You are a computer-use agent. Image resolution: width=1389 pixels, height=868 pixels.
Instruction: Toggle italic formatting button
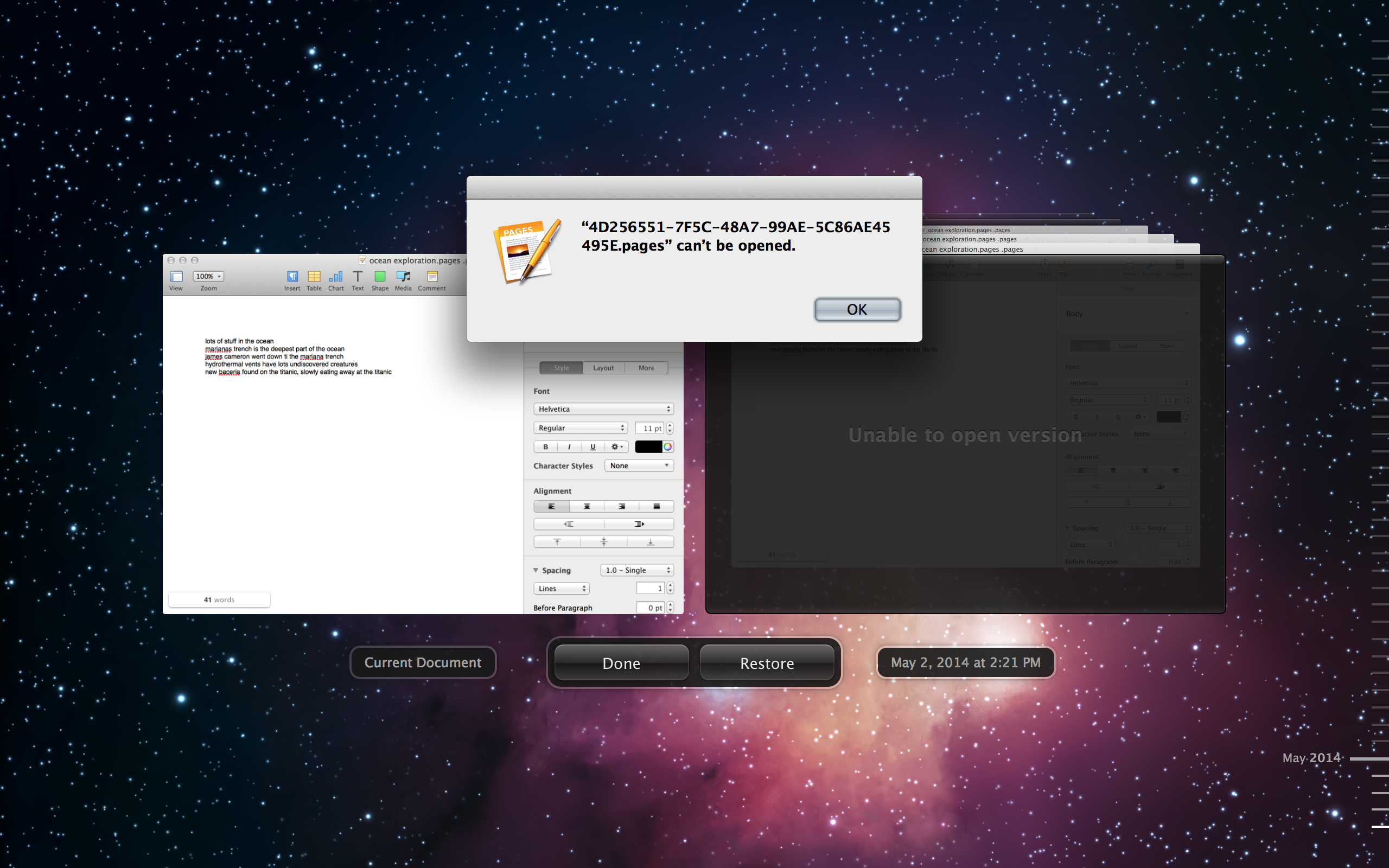(569, 447)
